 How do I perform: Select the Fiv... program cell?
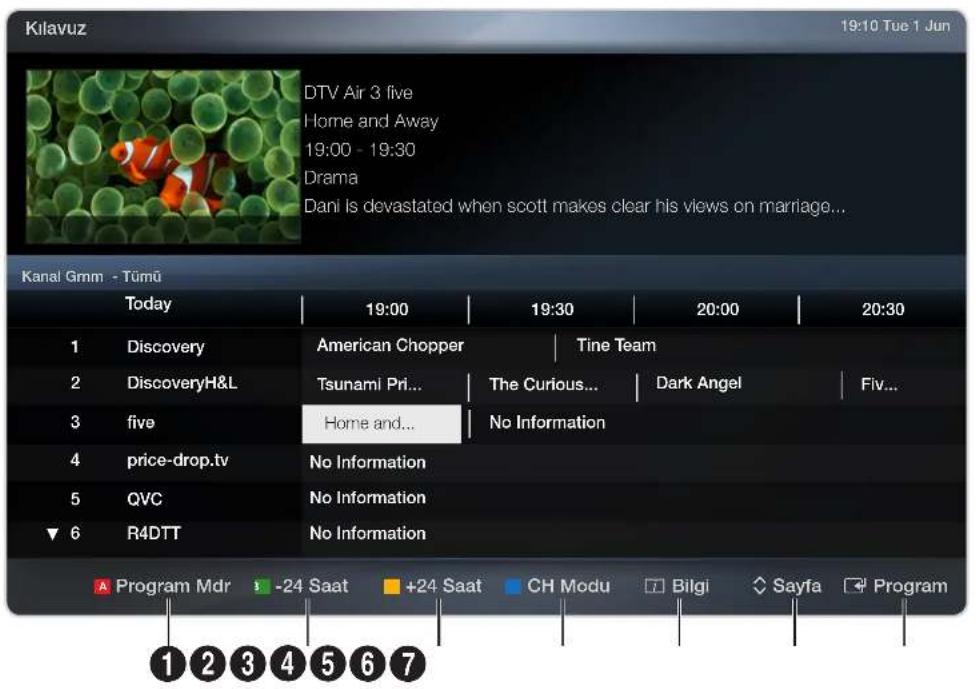(x=879, y=385)
